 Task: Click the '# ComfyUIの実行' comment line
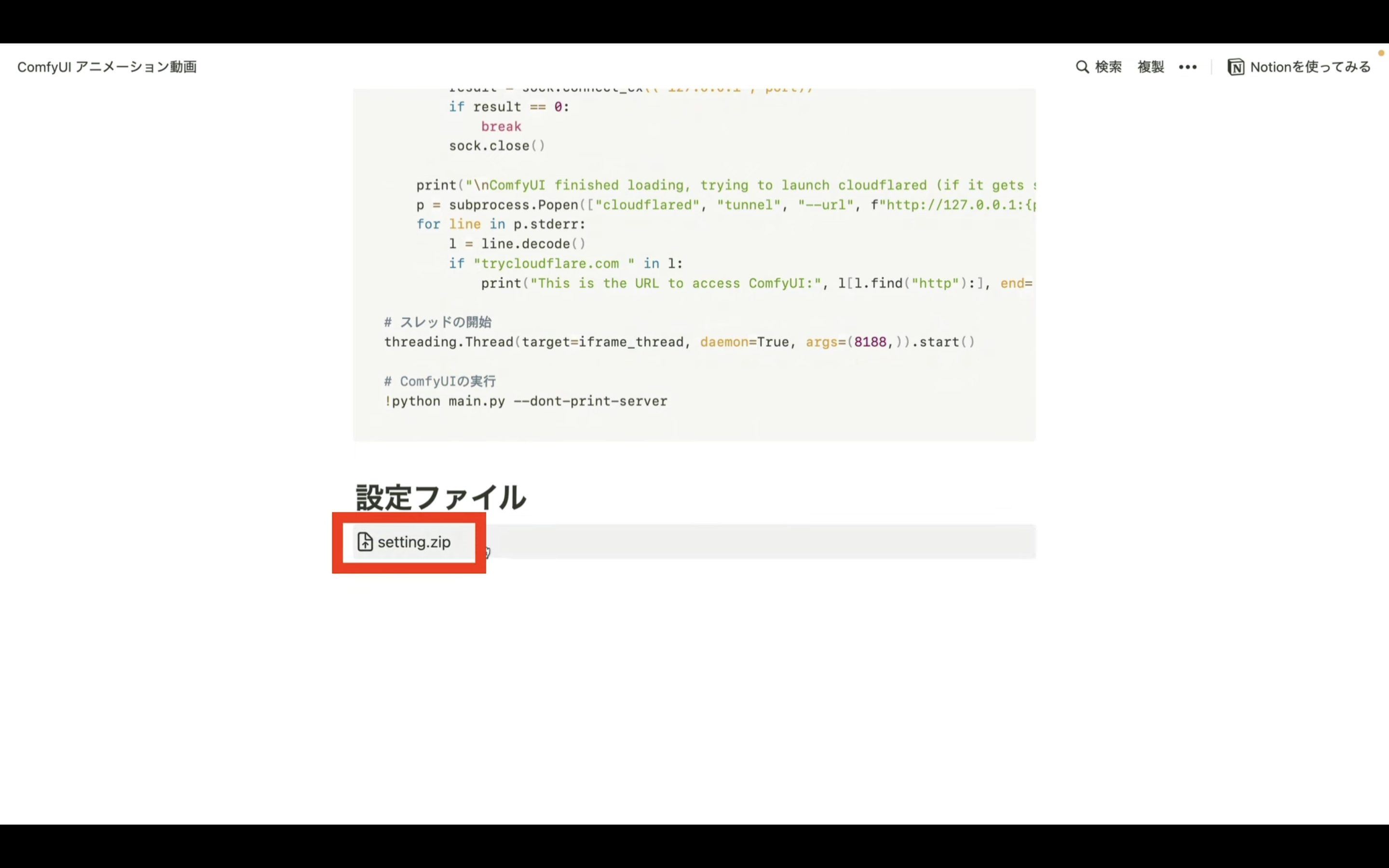click(x=440, y=381)
